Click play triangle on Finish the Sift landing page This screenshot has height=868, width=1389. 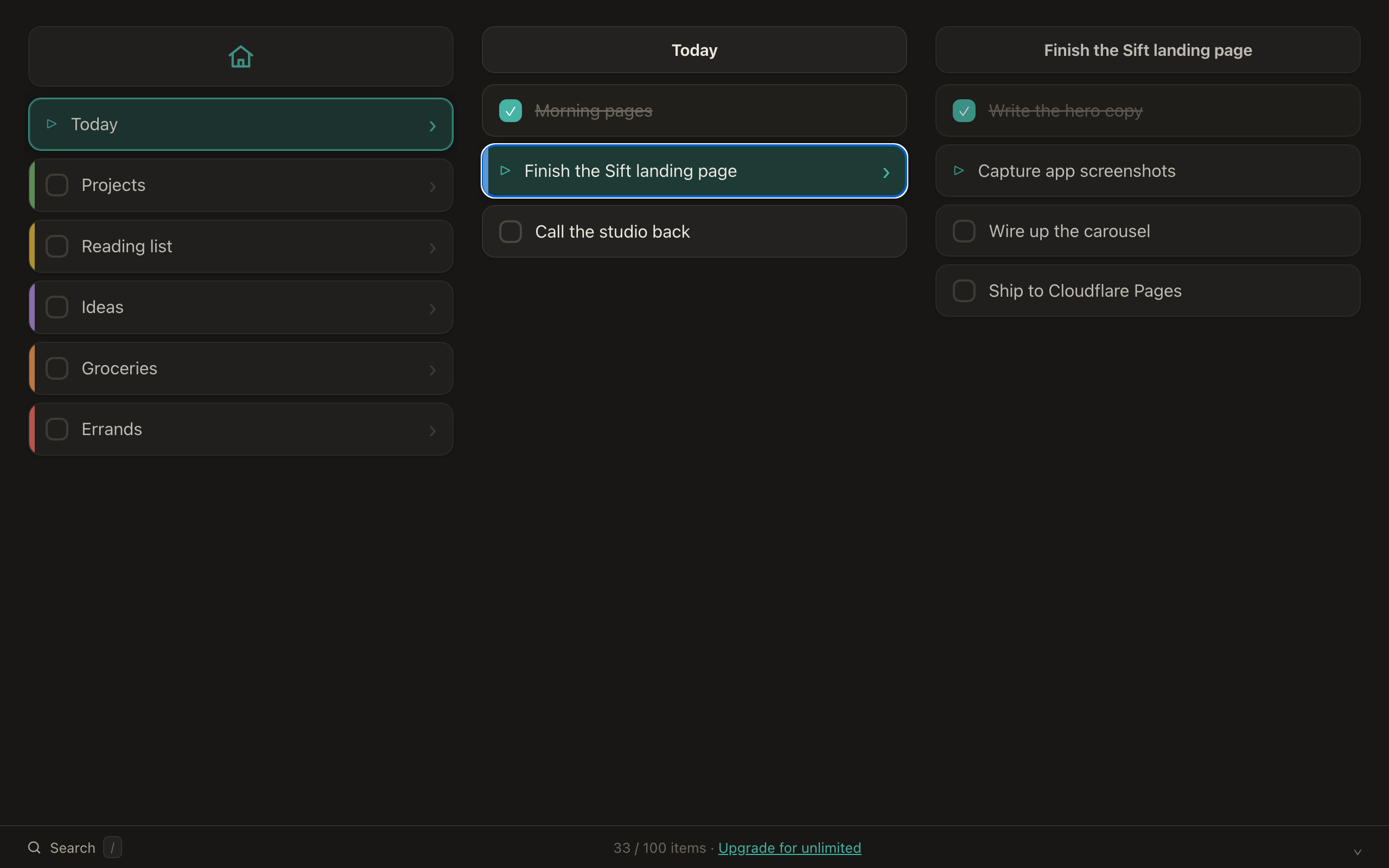[505, 170]
